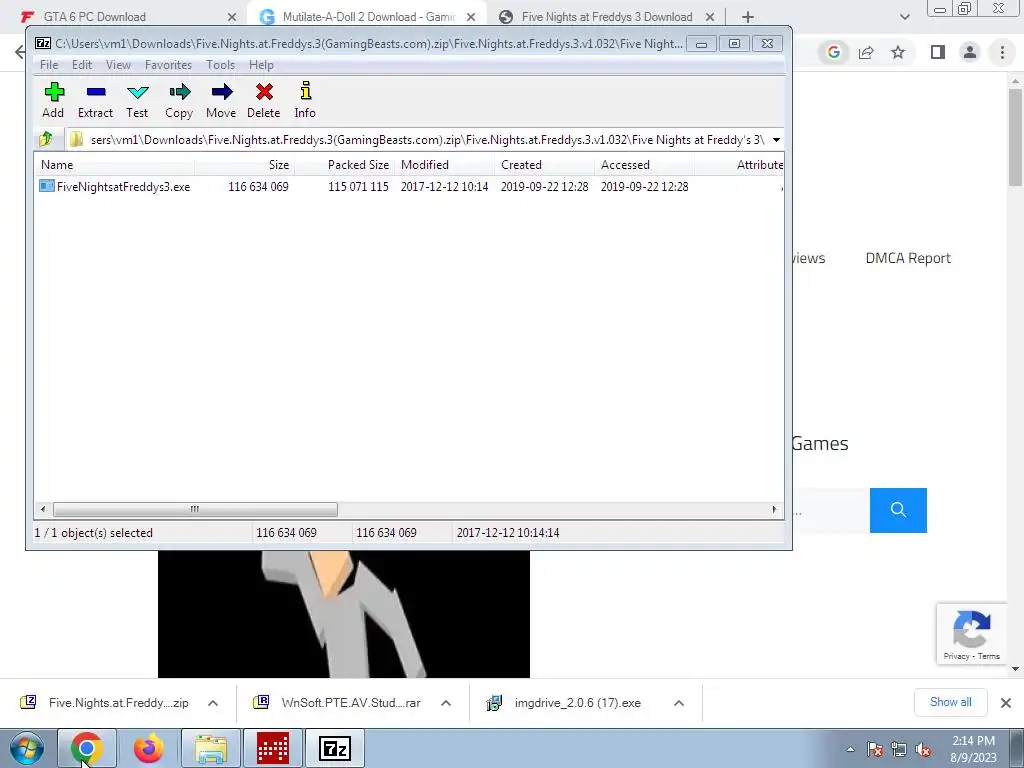Open the Chrome three-dot menu
Screen dimensions: 1024x768
pyautogui.click(x=1002, y=52)
